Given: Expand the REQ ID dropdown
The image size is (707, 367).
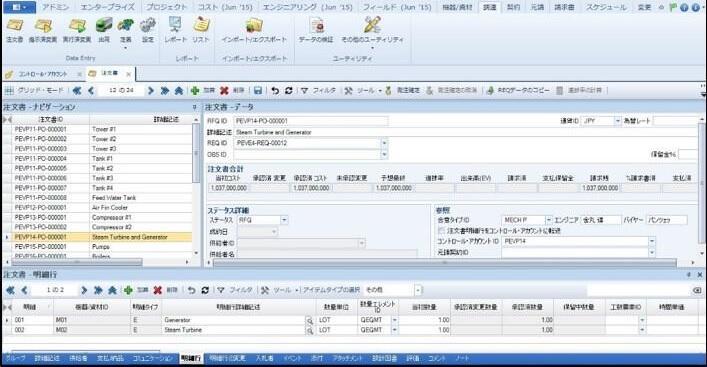Looking at the screenshot, I should [x=384, y=143].
